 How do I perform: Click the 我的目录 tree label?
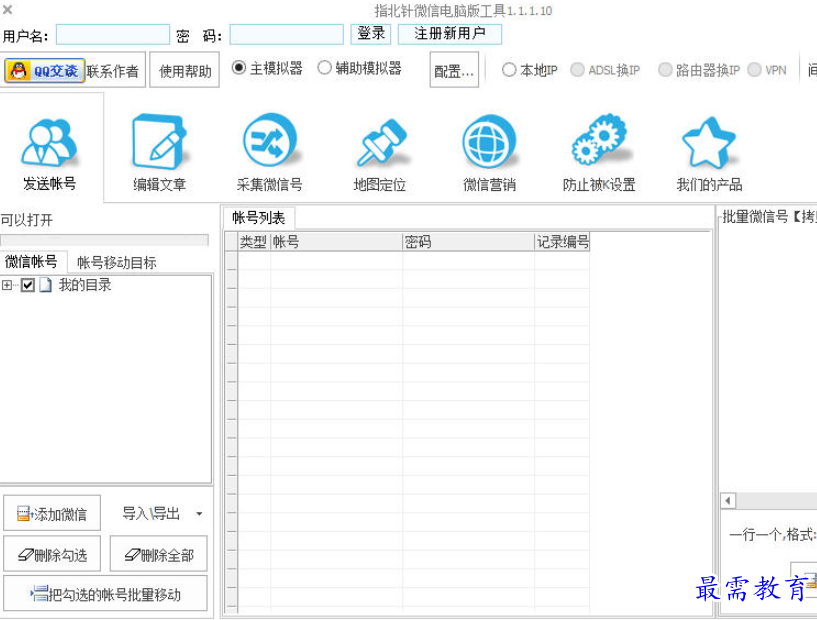pyautogui.click(x=85, y=285)
